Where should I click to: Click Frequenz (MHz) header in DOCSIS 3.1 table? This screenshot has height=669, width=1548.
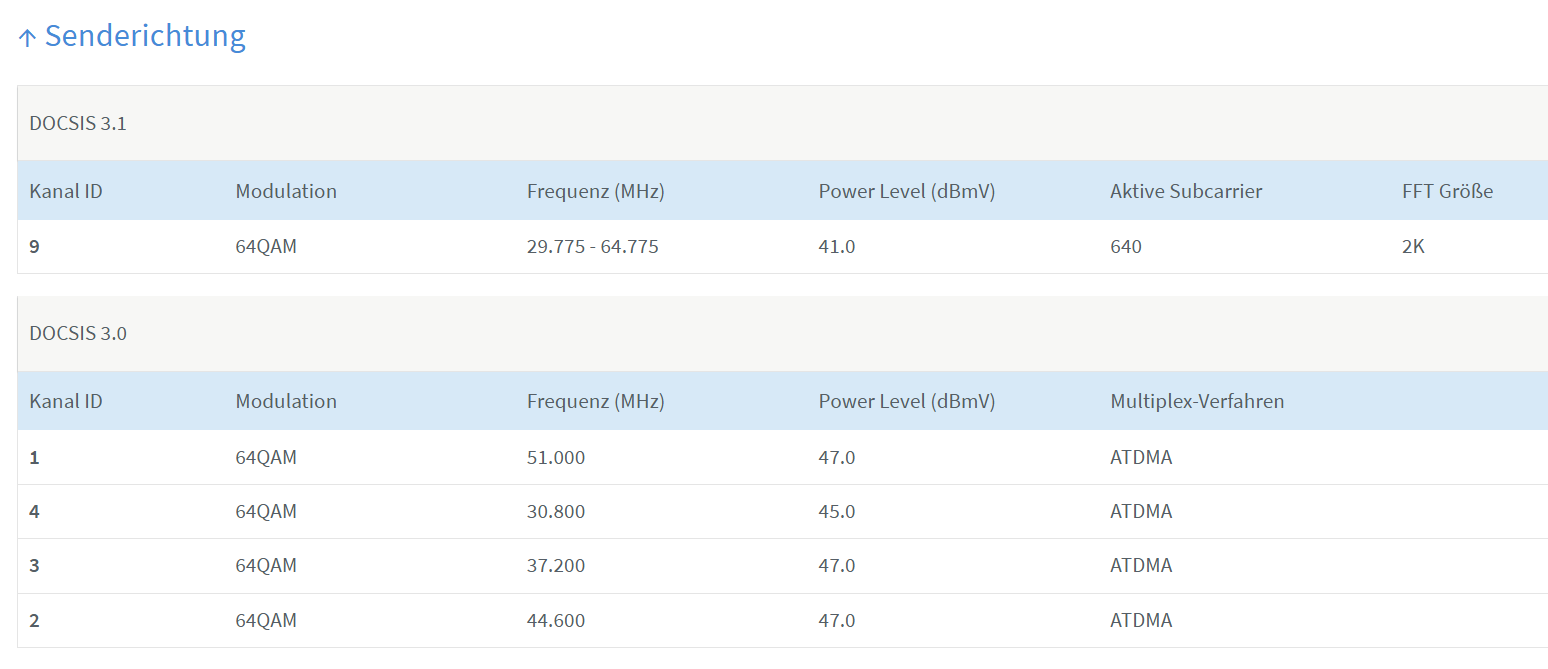[x=596, y=191]
